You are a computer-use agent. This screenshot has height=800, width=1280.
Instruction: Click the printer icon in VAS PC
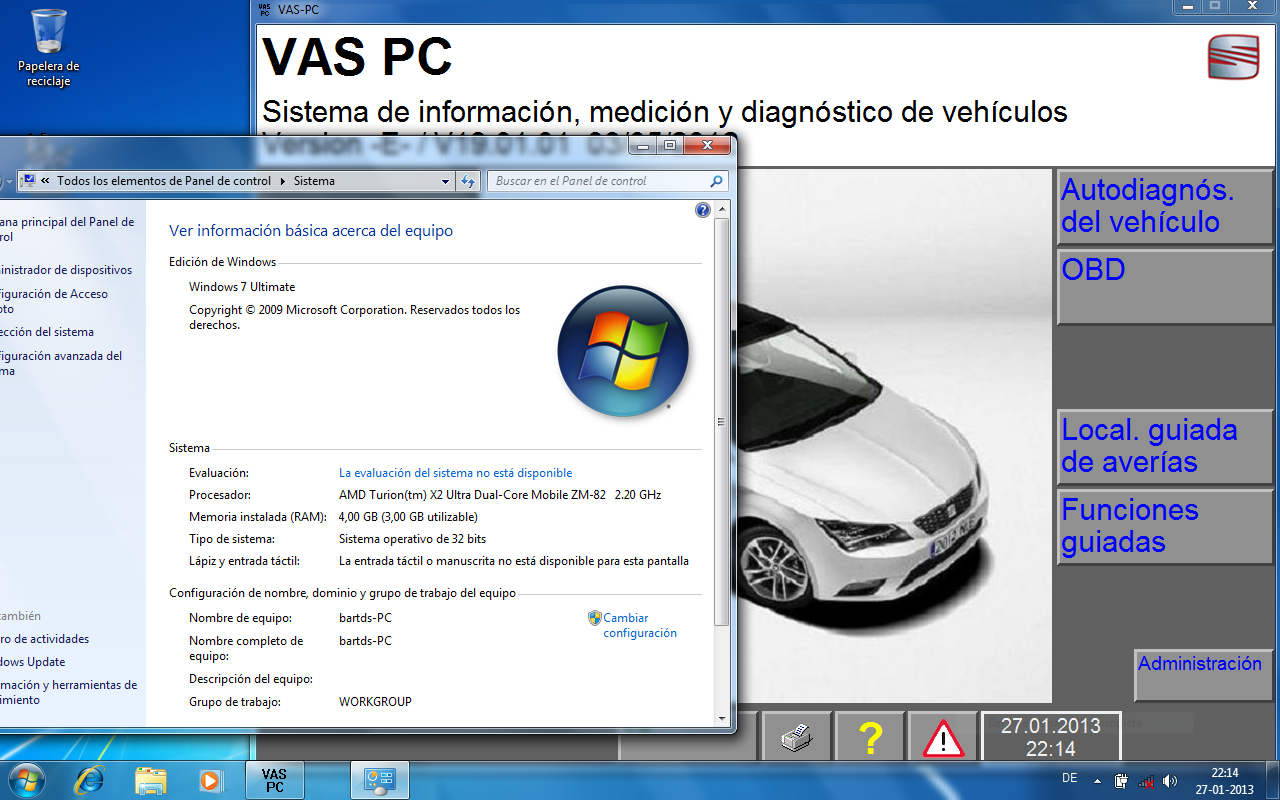pyautogui.click(x=797, y=739)
